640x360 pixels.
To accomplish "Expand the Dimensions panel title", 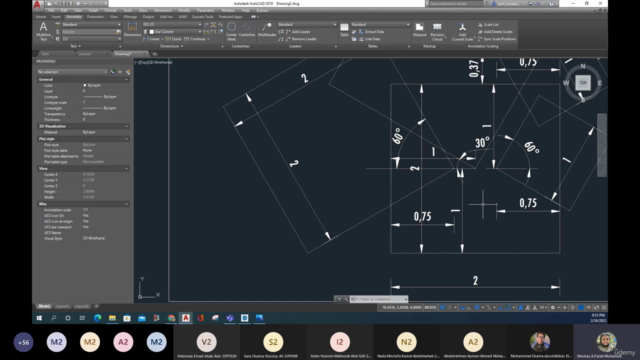I will tap(171, 47).
